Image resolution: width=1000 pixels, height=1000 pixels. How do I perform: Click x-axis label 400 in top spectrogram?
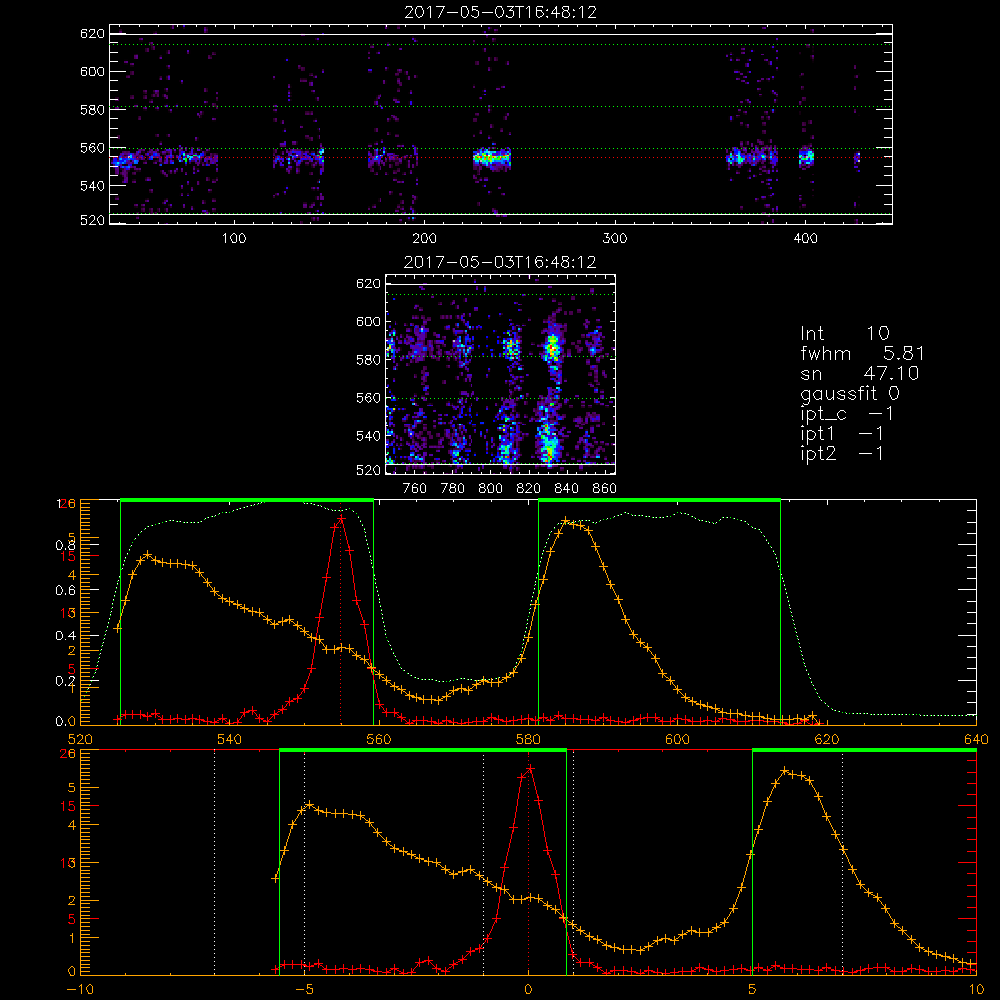(x=805, y=238)
